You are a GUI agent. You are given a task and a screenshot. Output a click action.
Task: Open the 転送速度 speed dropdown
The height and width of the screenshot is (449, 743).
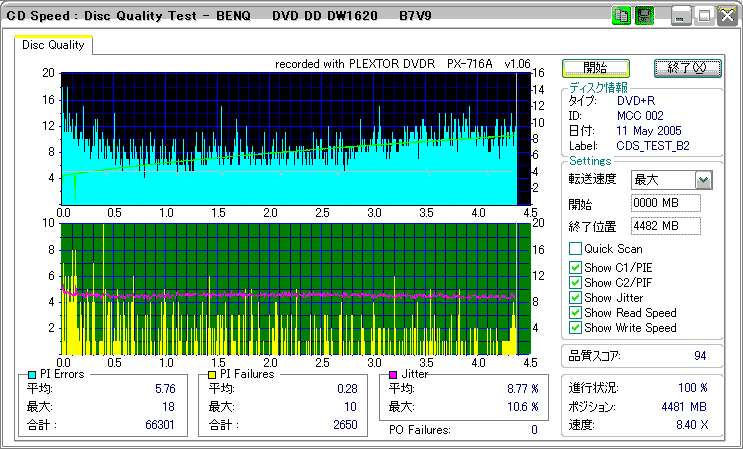coord(703,180)
